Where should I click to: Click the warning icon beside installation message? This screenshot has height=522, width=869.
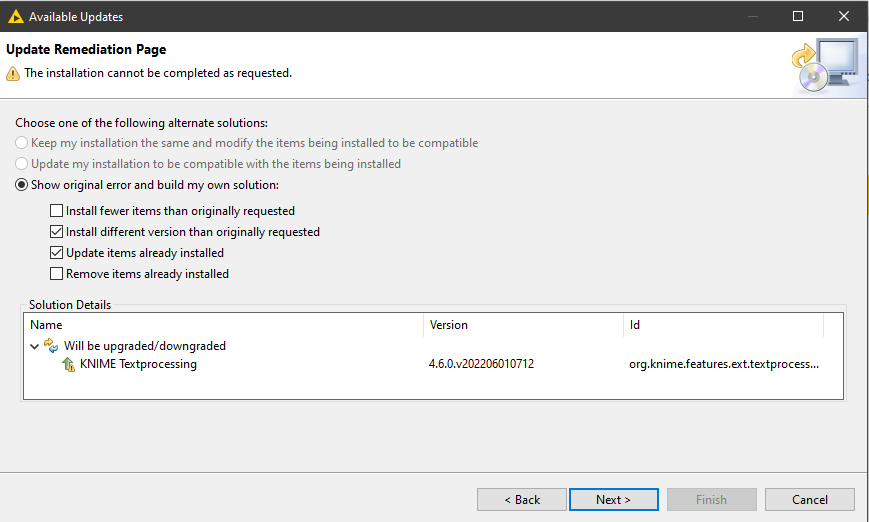pyautogui.click(x=13, y=74)
